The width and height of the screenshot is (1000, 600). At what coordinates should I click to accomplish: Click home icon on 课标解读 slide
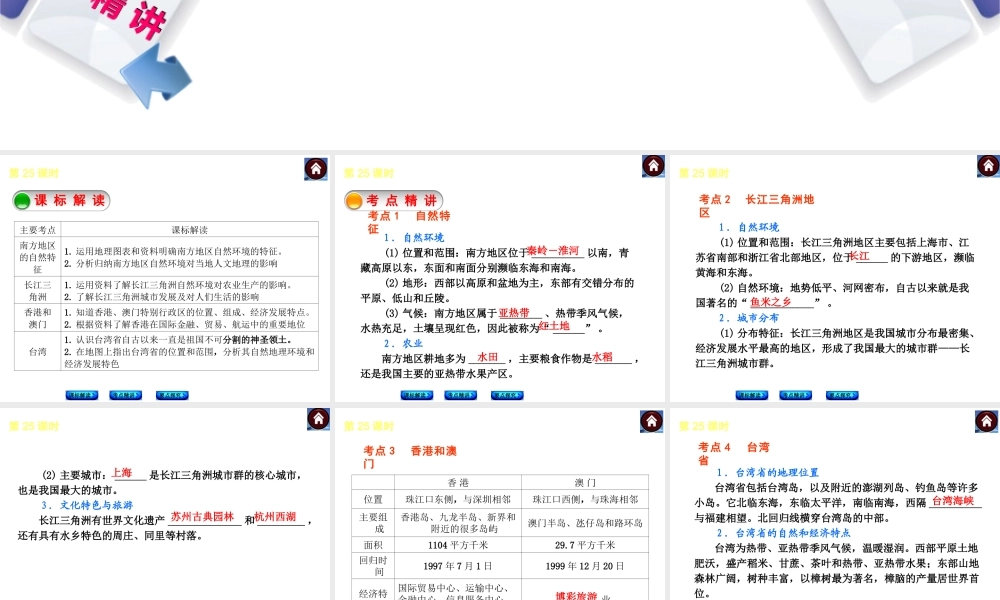316,169
